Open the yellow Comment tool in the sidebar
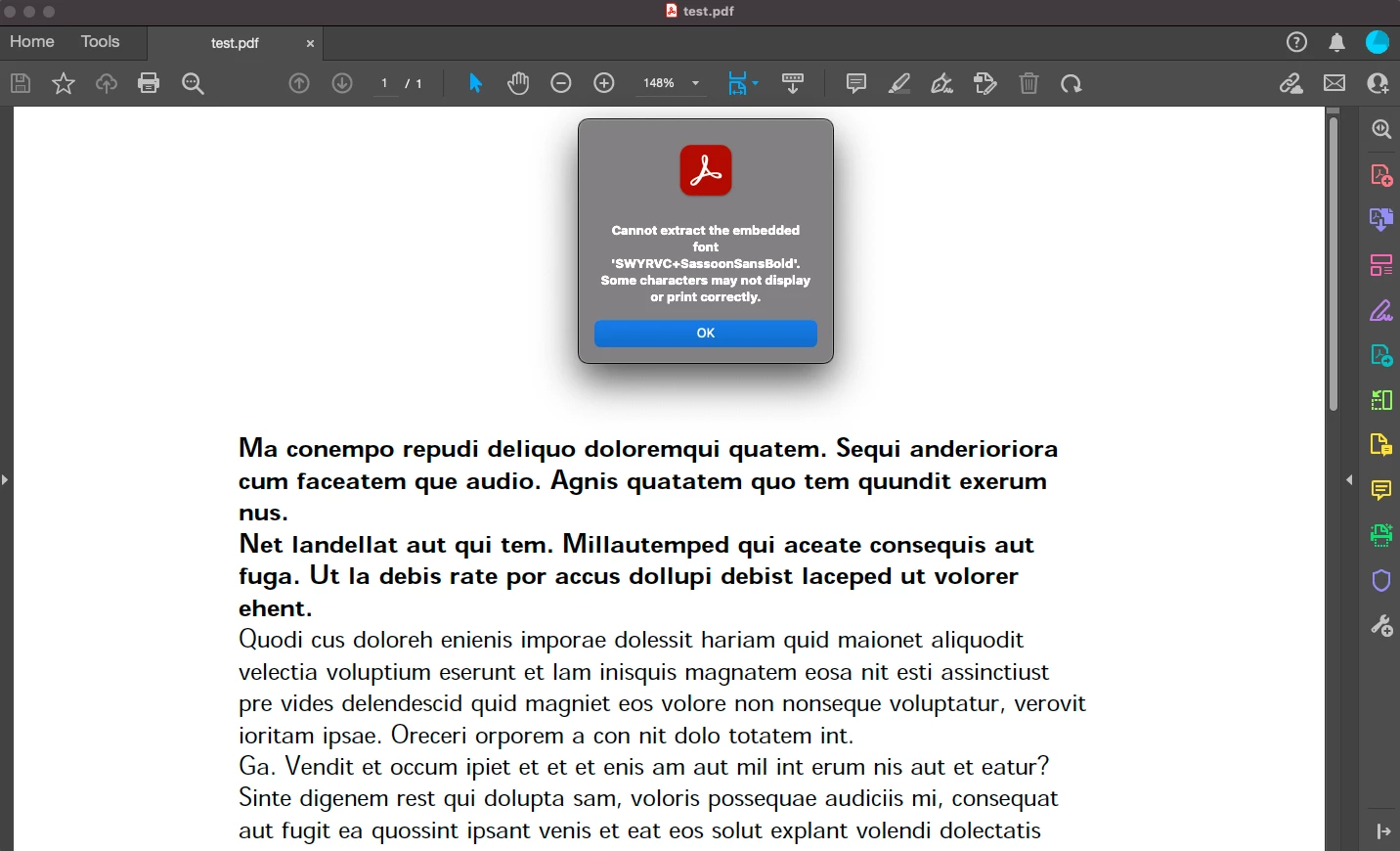This screenshot has height=851, width=1400. (x=1381, y=490)
